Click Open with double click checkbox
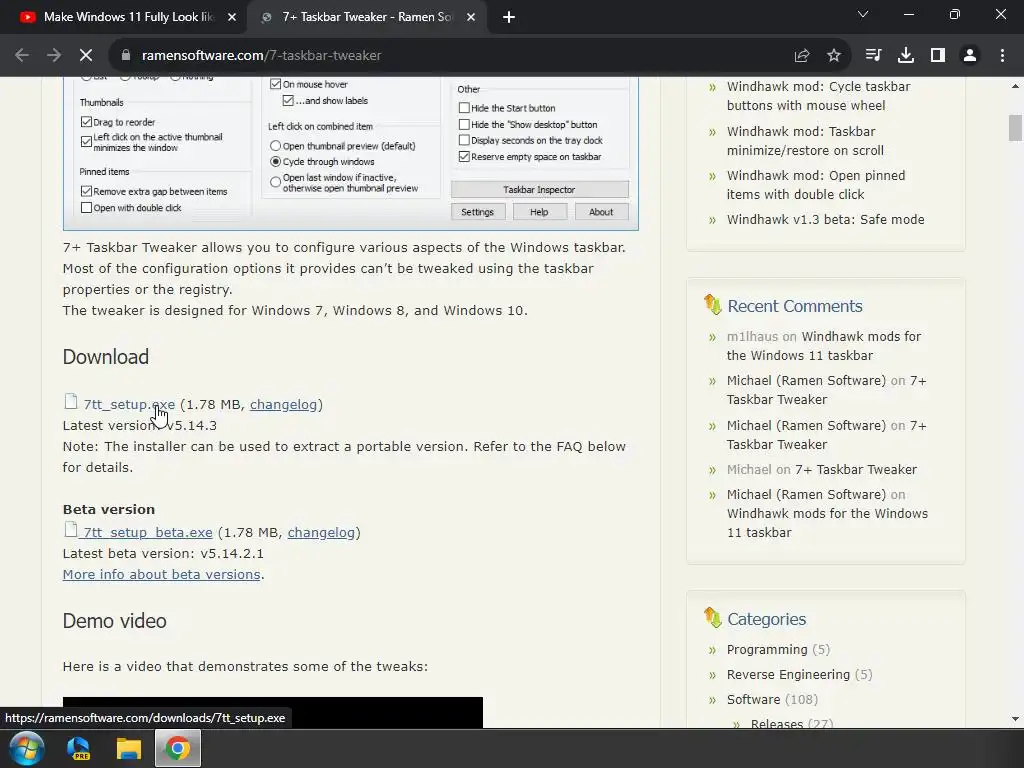 pos(86,208)
